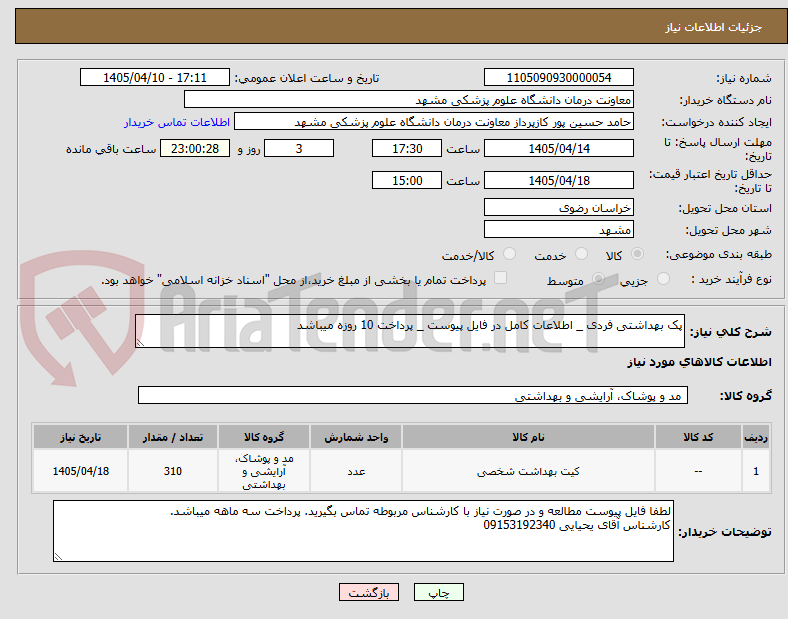Click the resize grip of buyer notes textarea
788x619 pixels.
click(x=58, y=557)
